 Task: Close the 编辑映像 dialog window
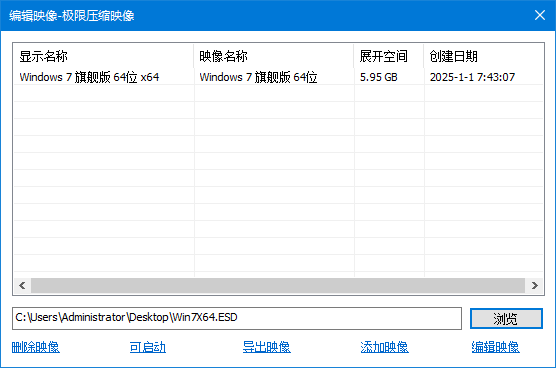coord(540,15)
